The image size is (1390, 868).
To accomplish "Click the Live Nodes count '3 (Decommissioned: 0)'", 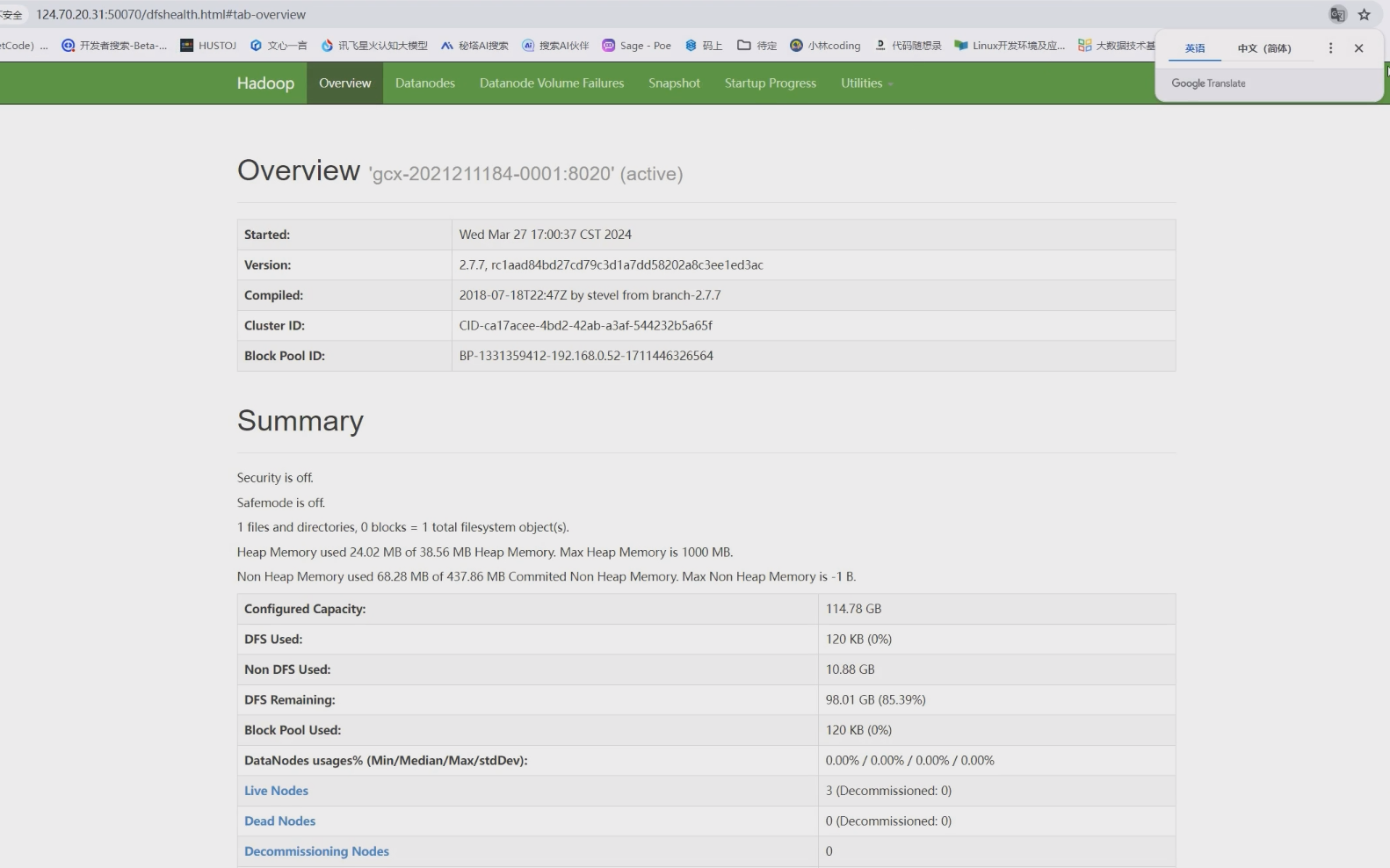I will click(x=888, y=791).
